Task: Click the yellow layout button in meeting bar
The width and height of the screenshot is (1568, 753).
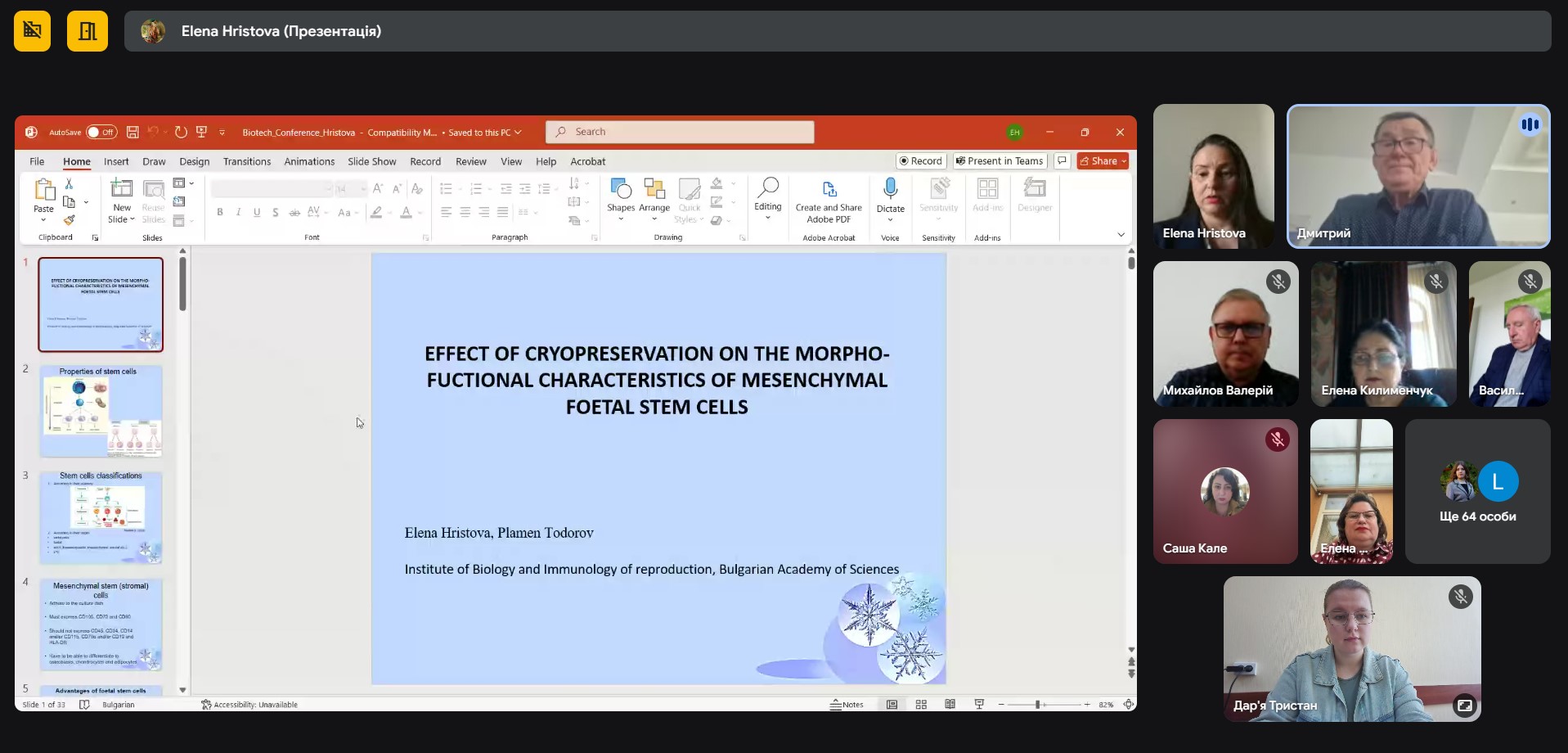Action: [88, 31]
